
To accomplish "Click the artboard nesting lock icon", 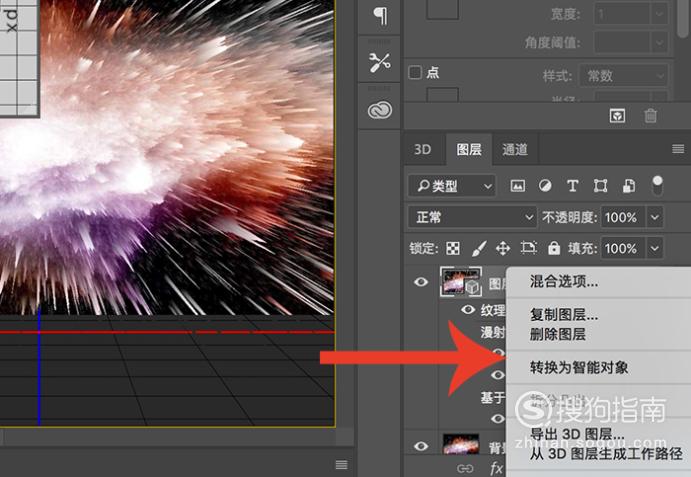I will click(528, 248).
